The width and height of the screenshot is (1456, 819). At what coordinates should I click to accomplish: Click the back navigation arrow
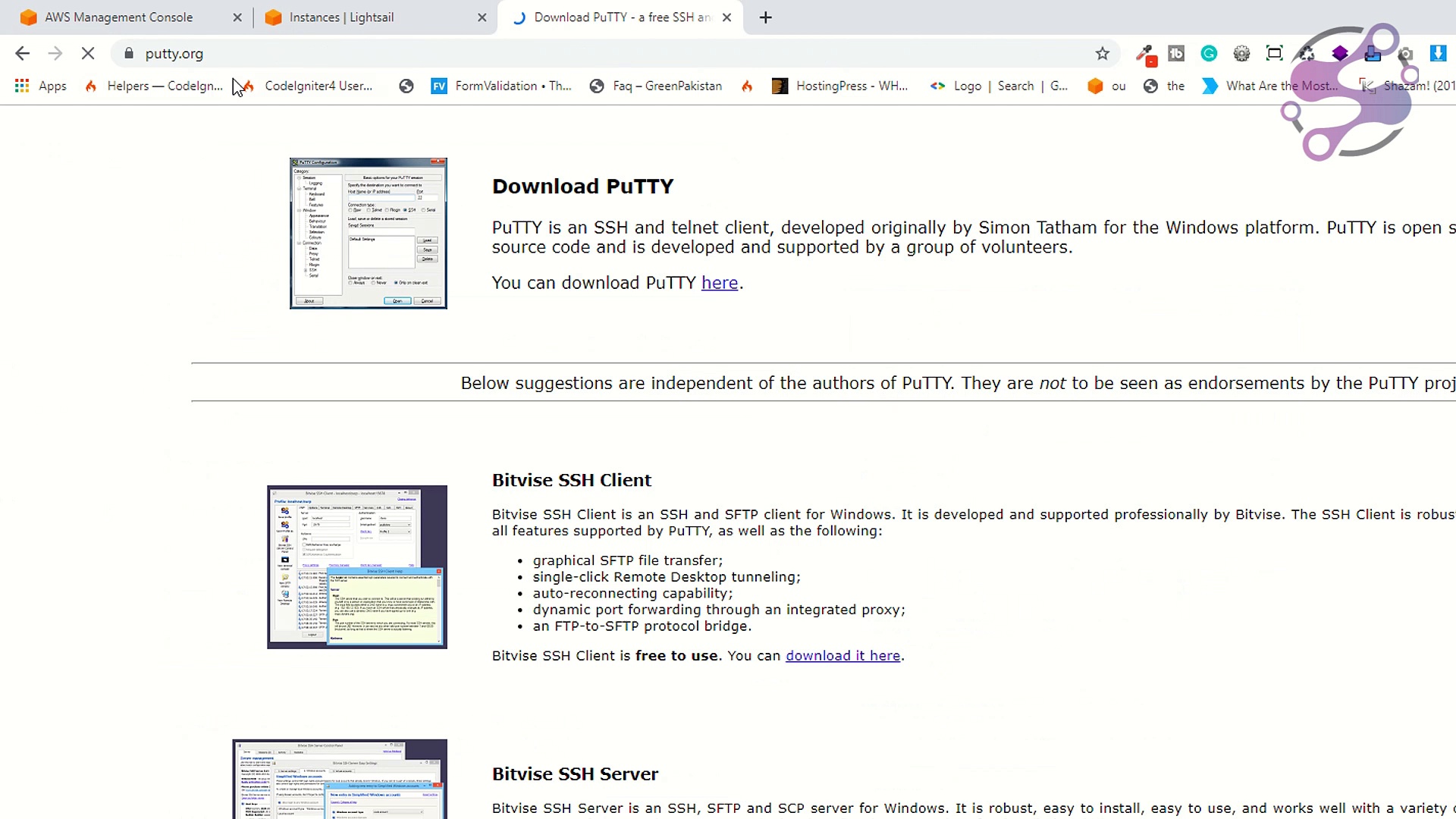tap(22, 53)
